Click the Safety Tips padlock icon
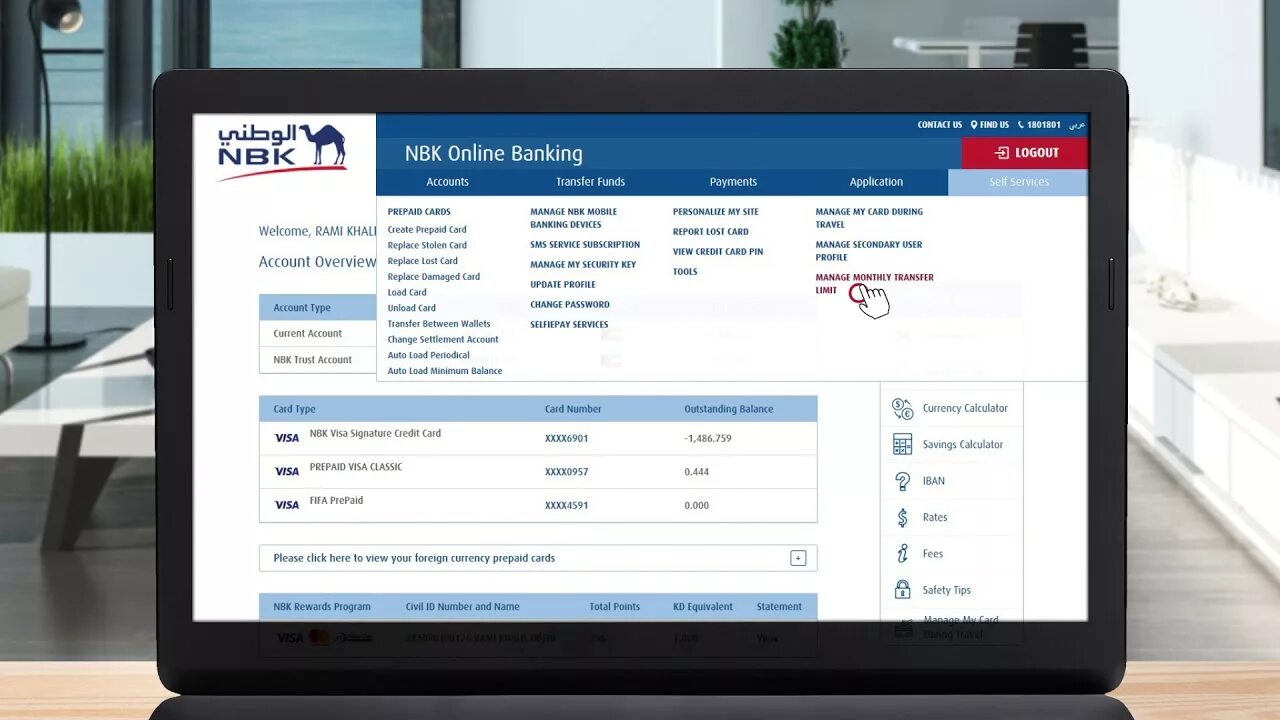The image size is (1280, 720). coord(902,590)
